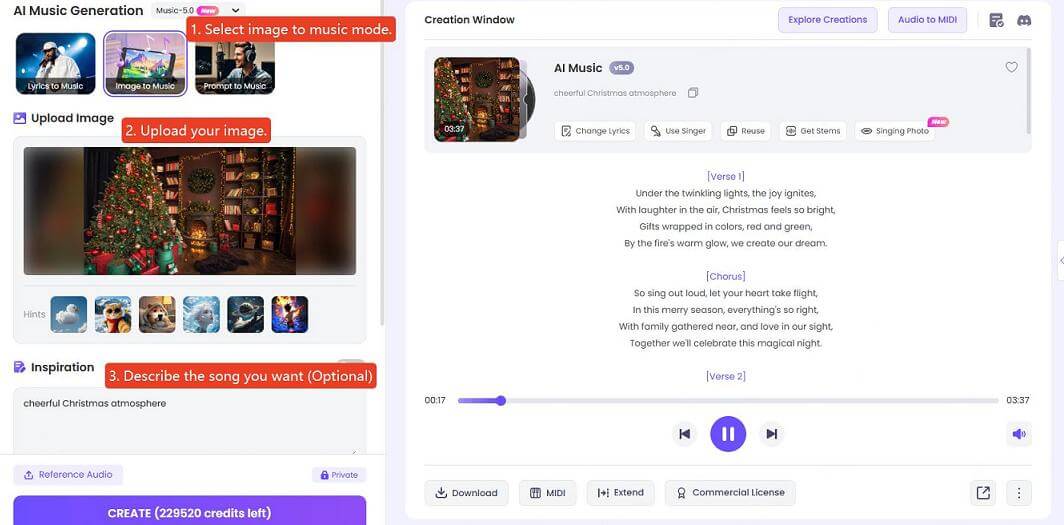The width and height of the screenshot is (1064, 525).
Task: Click Change Lyrics
Action: (595, 131)
